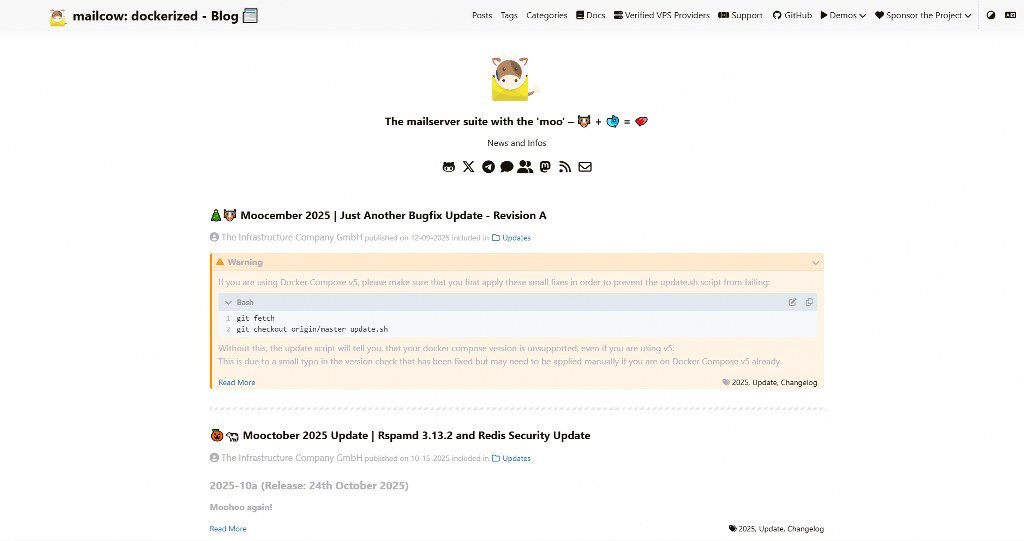Open Updates category of Moocember post
Screen dimensions: 1024x541
pos(511,238)
